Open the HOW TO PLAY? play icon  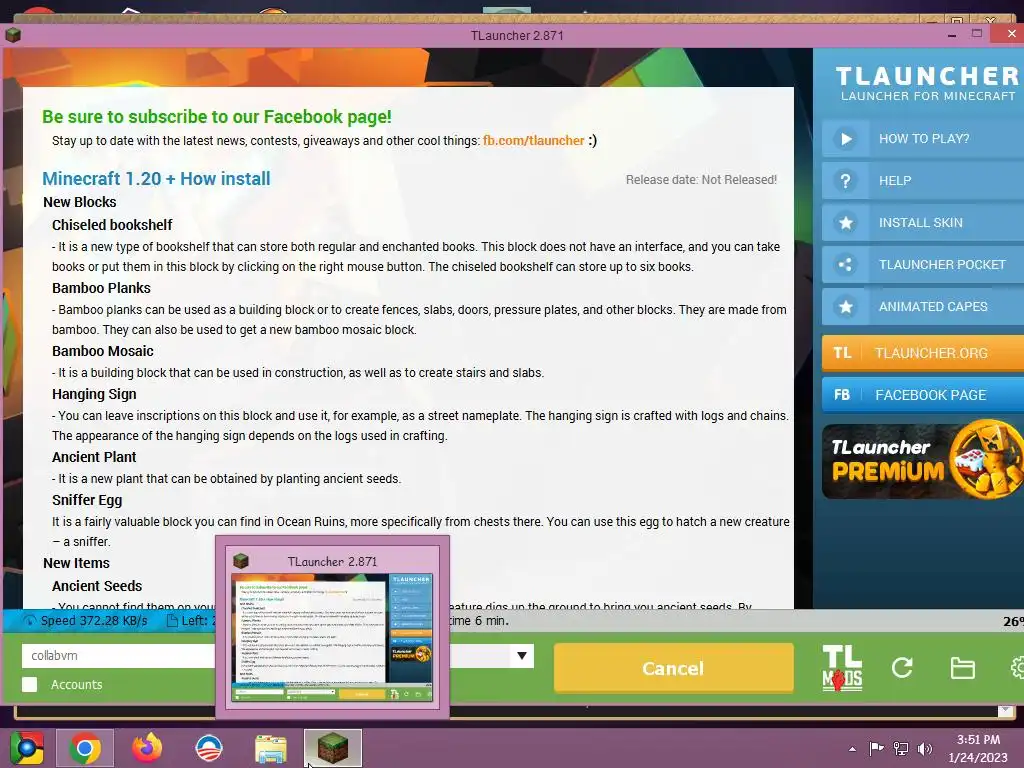[x=845, y=138]
